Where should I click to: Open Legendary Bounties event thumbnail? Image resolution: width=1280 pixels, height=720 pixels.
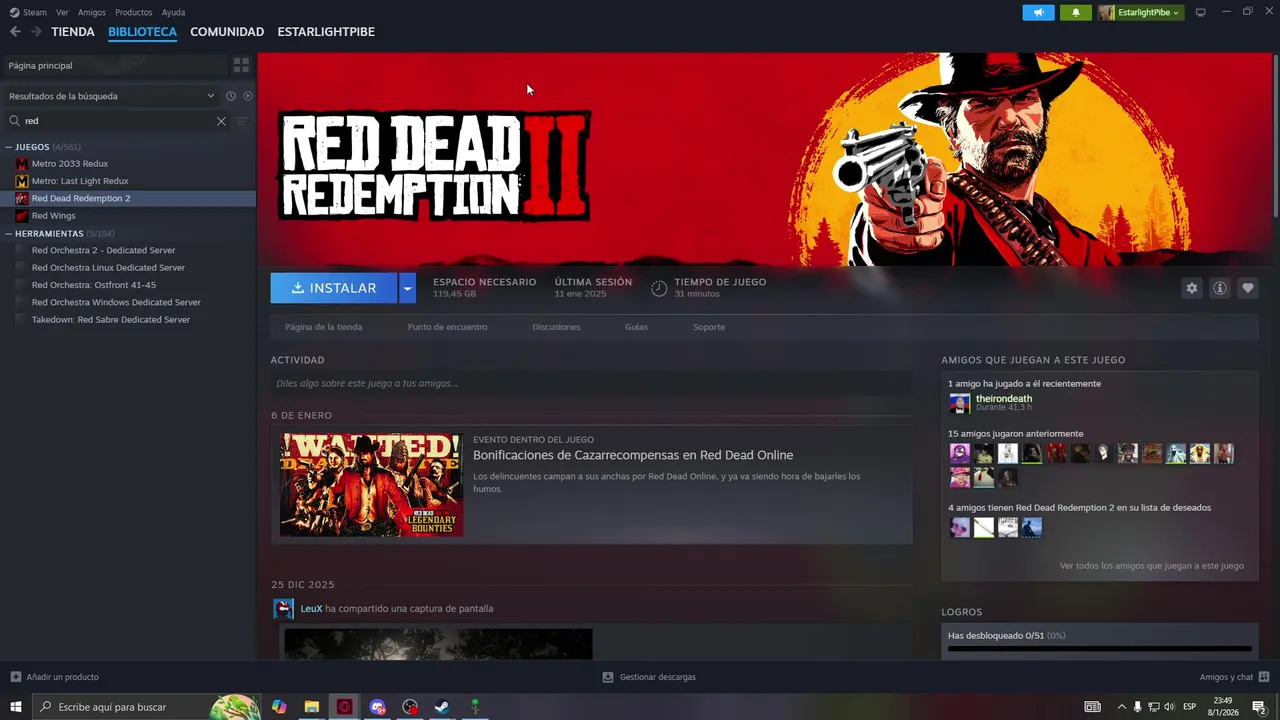tap(371, 484)
